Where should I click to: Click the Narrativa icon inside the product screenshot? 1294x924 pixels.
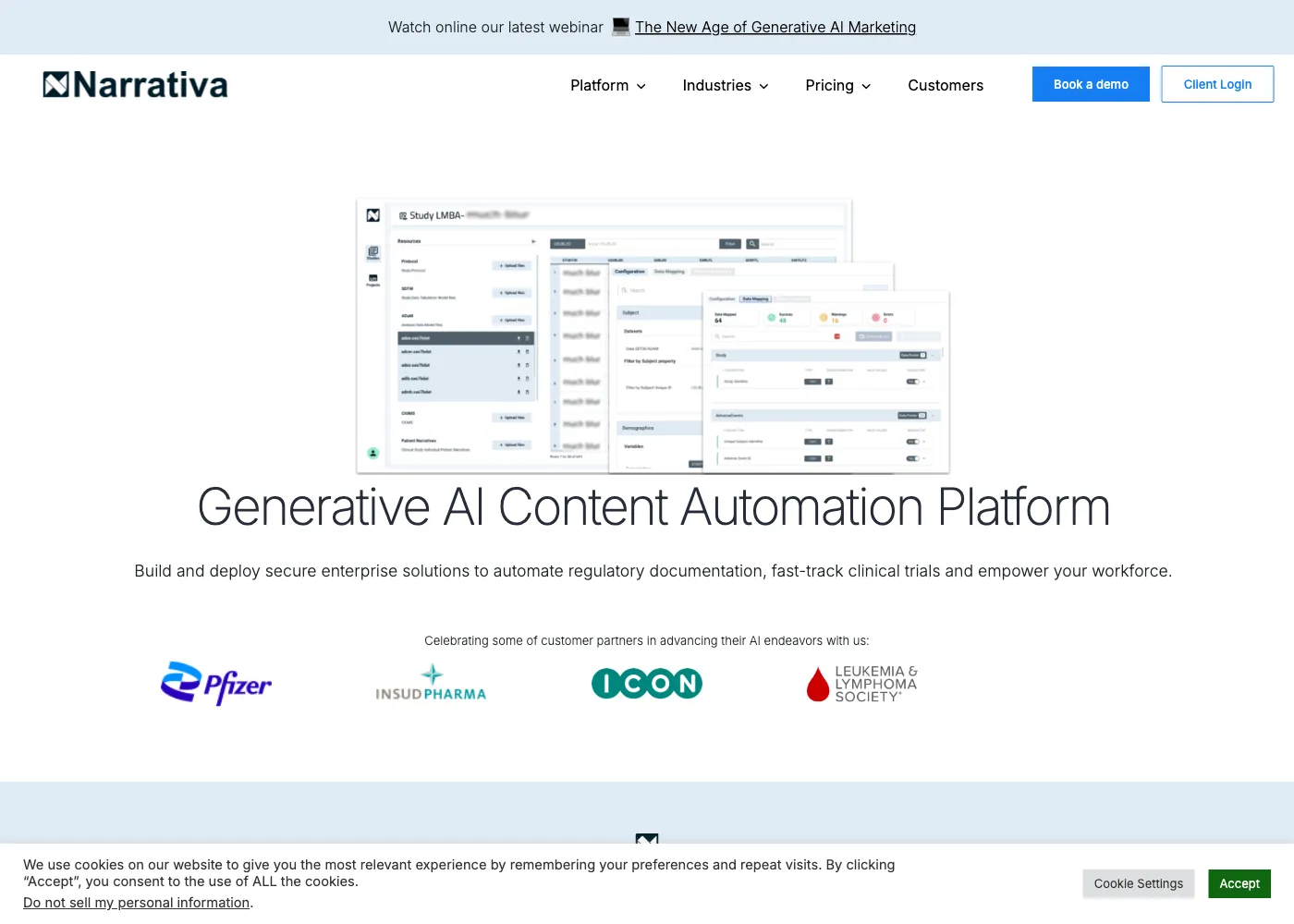tap(373, 215)
